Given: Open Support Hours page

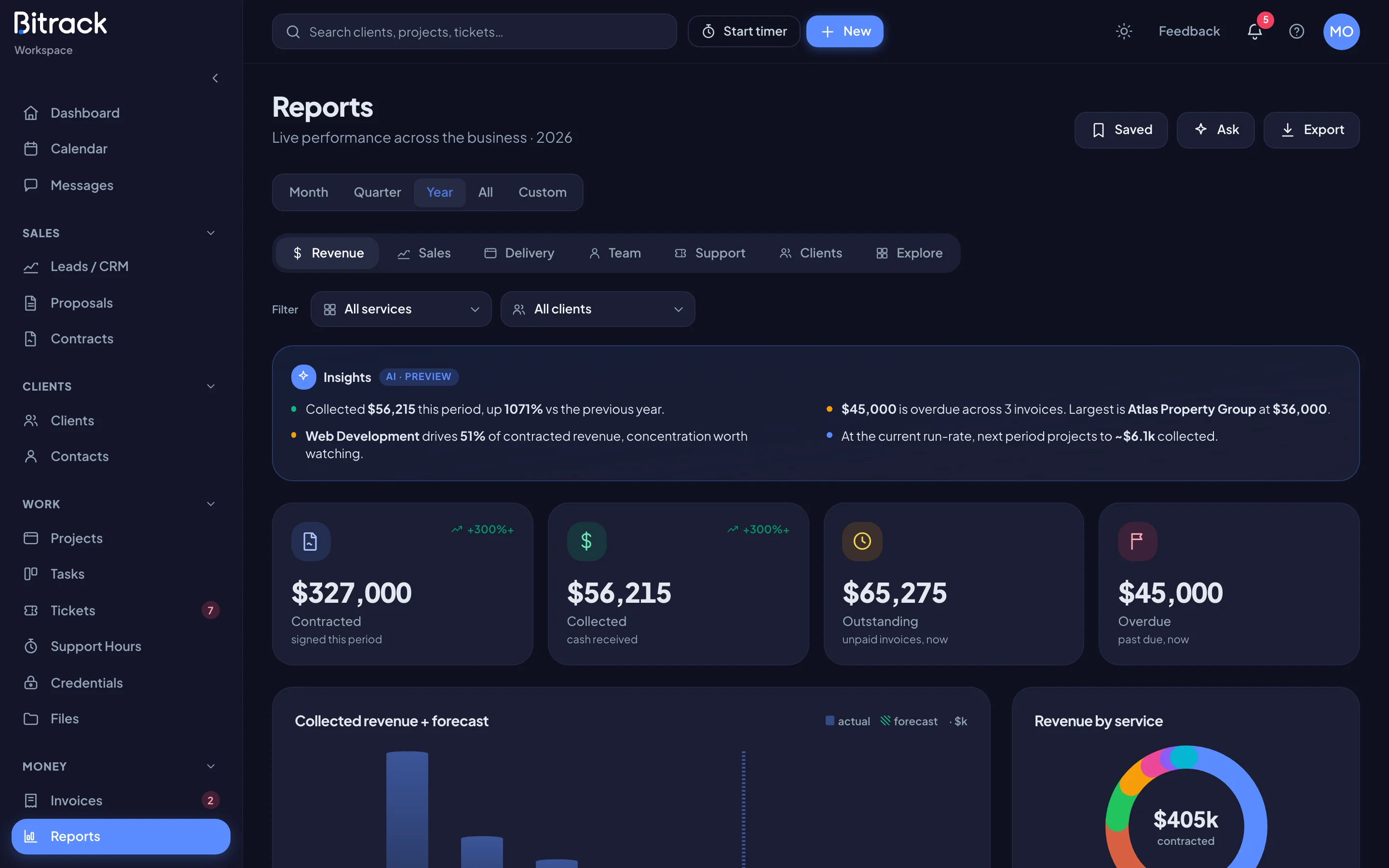Looking at the screenshot, I should click(121, 646).
